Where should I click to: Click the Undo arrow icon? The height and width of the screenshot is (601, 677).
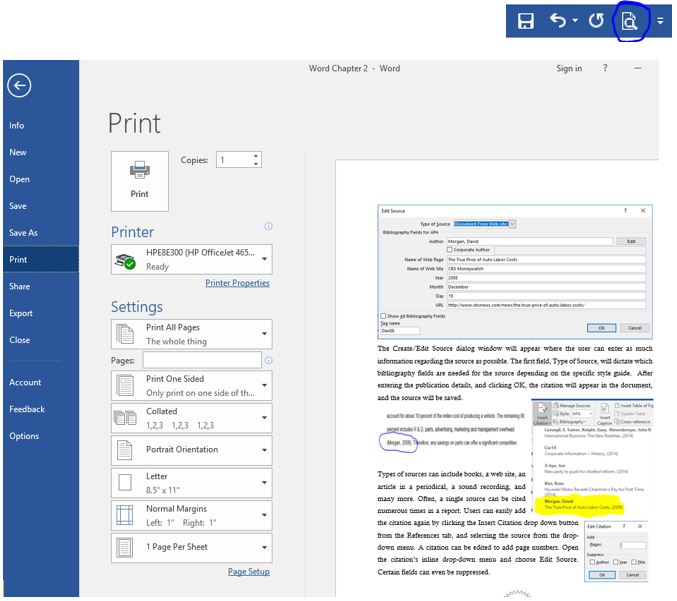point(558,21)
